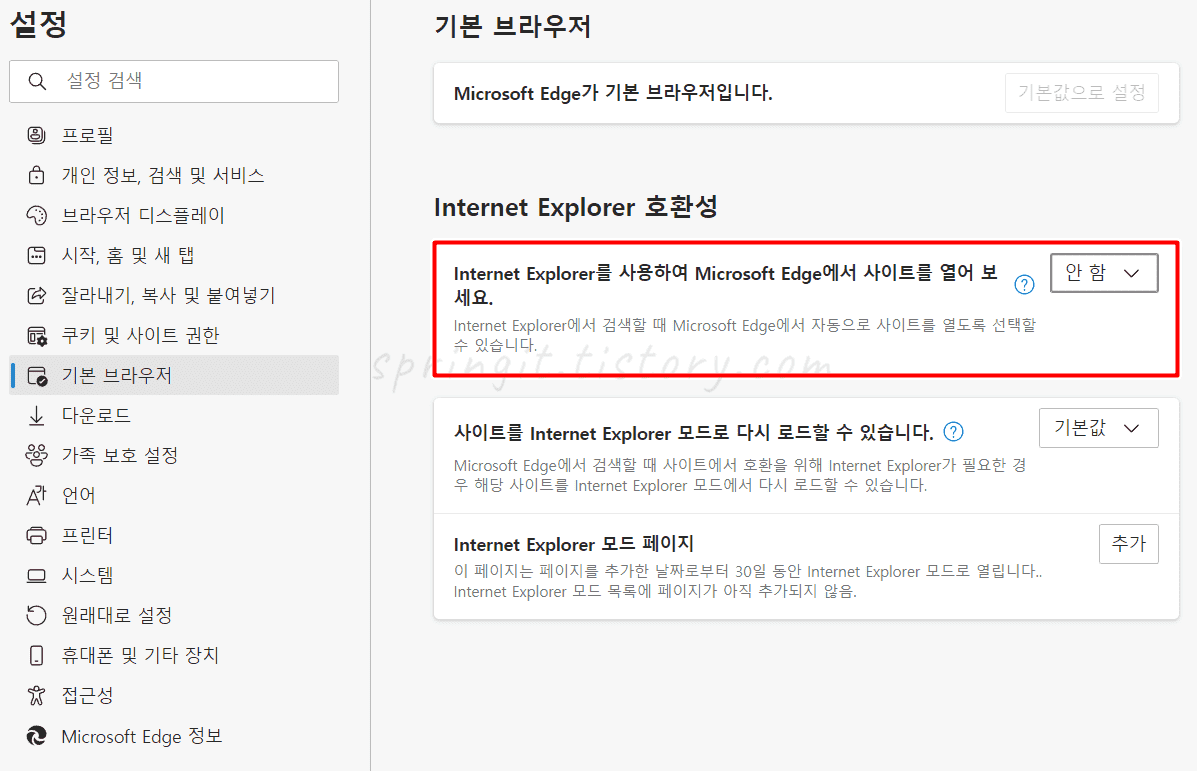This screenshot has width=1197, height=771.
Task: Open the 안 함 dropdown
Action: click(x=1103, y=273)
